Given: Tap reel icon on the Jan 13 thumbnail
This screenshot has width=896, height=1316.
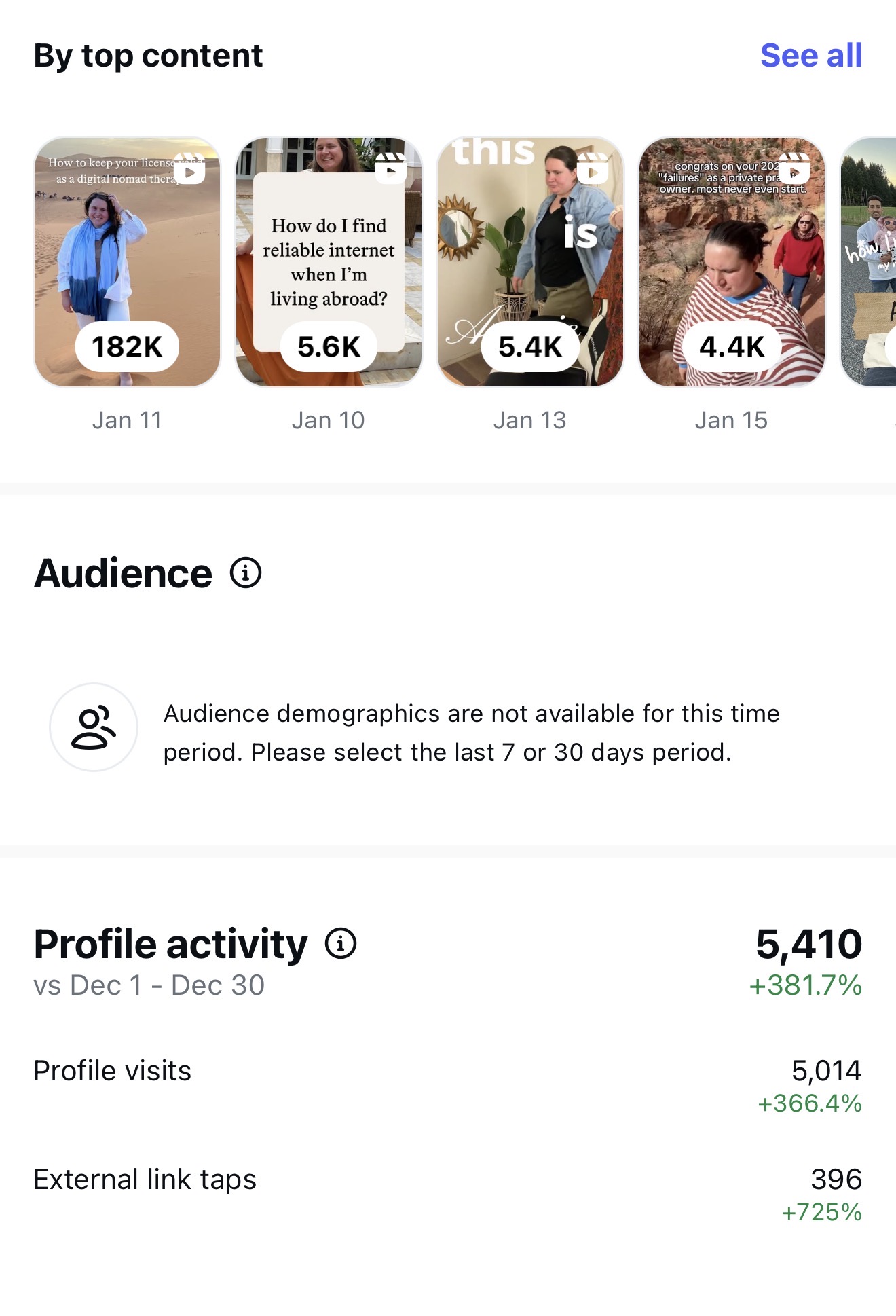Looking at the screenshot, I should (593, 168).
